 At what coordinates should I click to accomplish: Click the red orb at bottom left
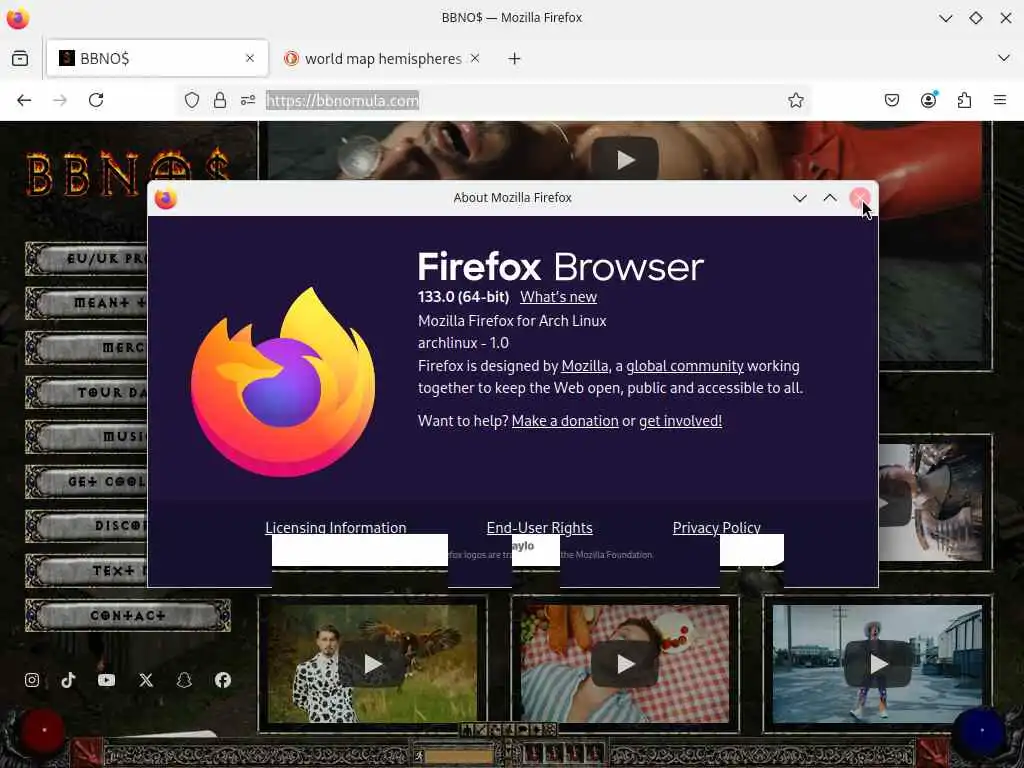click(x=43, y=730)
